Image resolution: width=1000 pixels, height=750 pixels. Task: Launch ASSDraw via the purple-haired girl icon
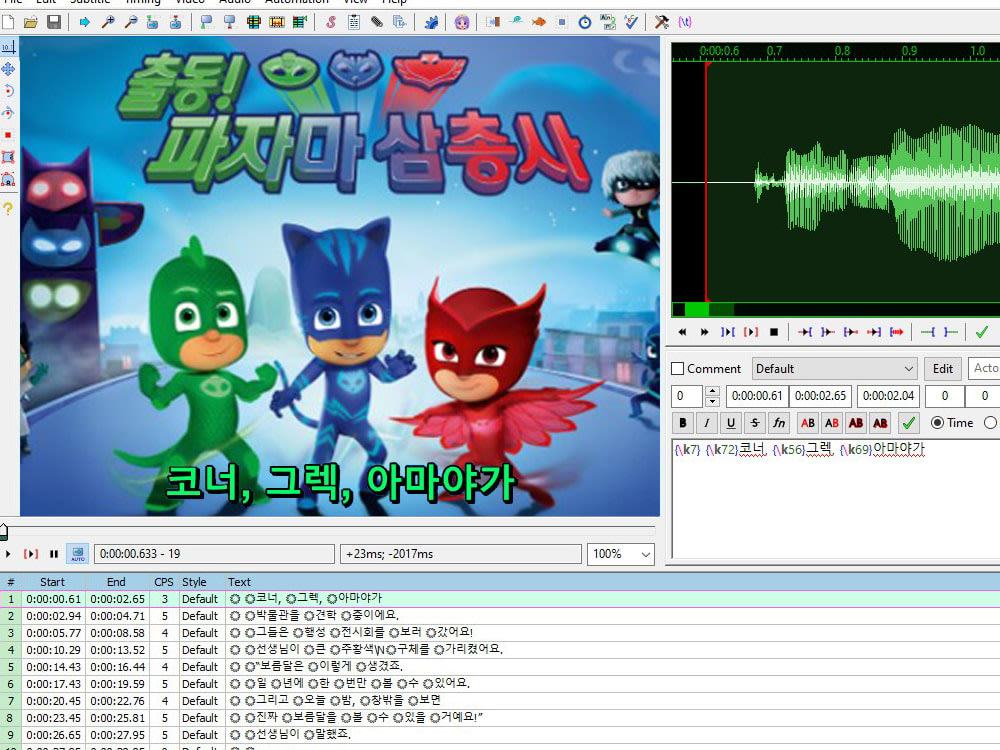tap(462, 22)
